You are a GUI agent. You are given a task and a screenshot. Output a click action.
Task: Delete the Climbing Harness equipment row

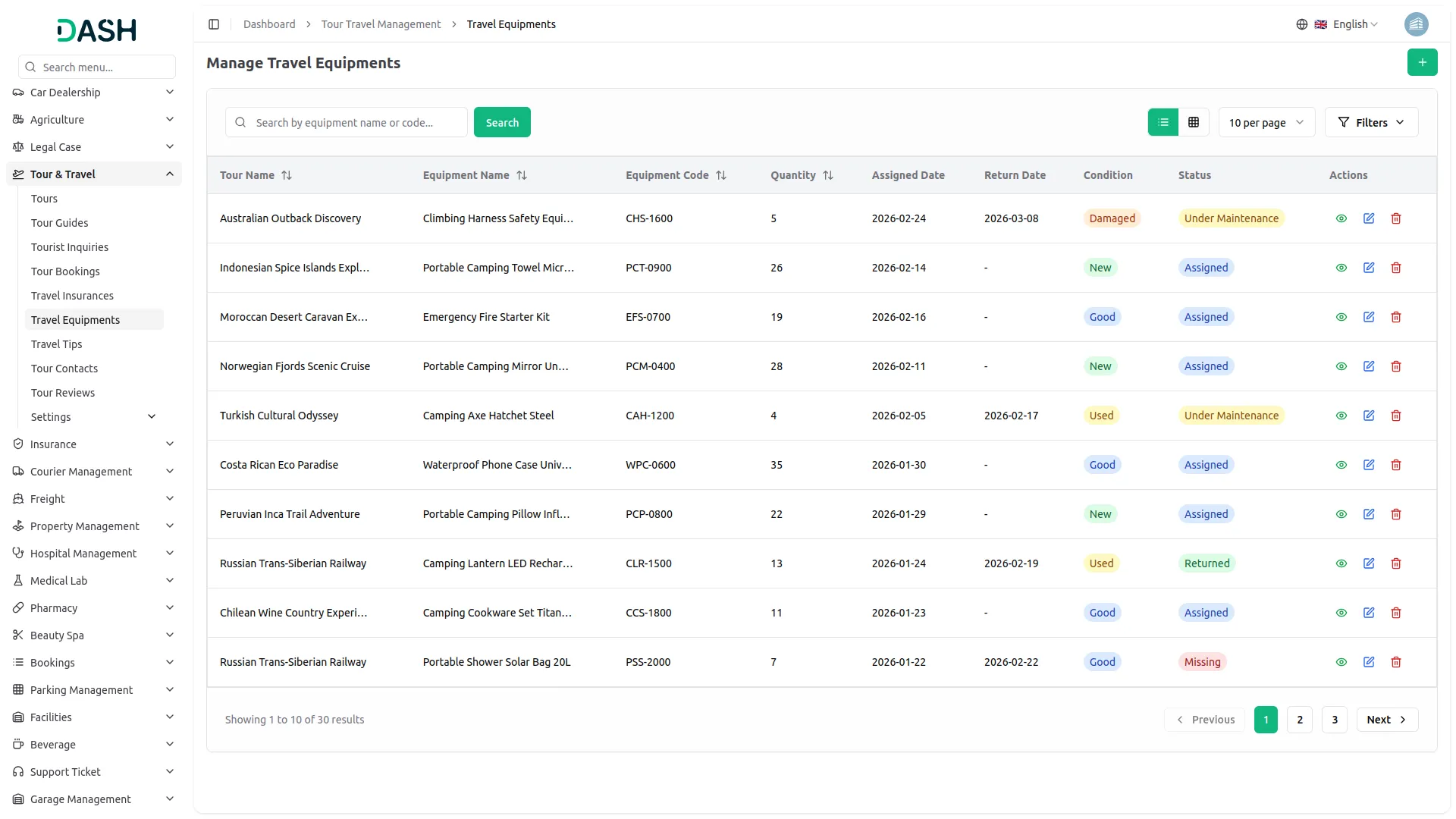click(1395, 218)
